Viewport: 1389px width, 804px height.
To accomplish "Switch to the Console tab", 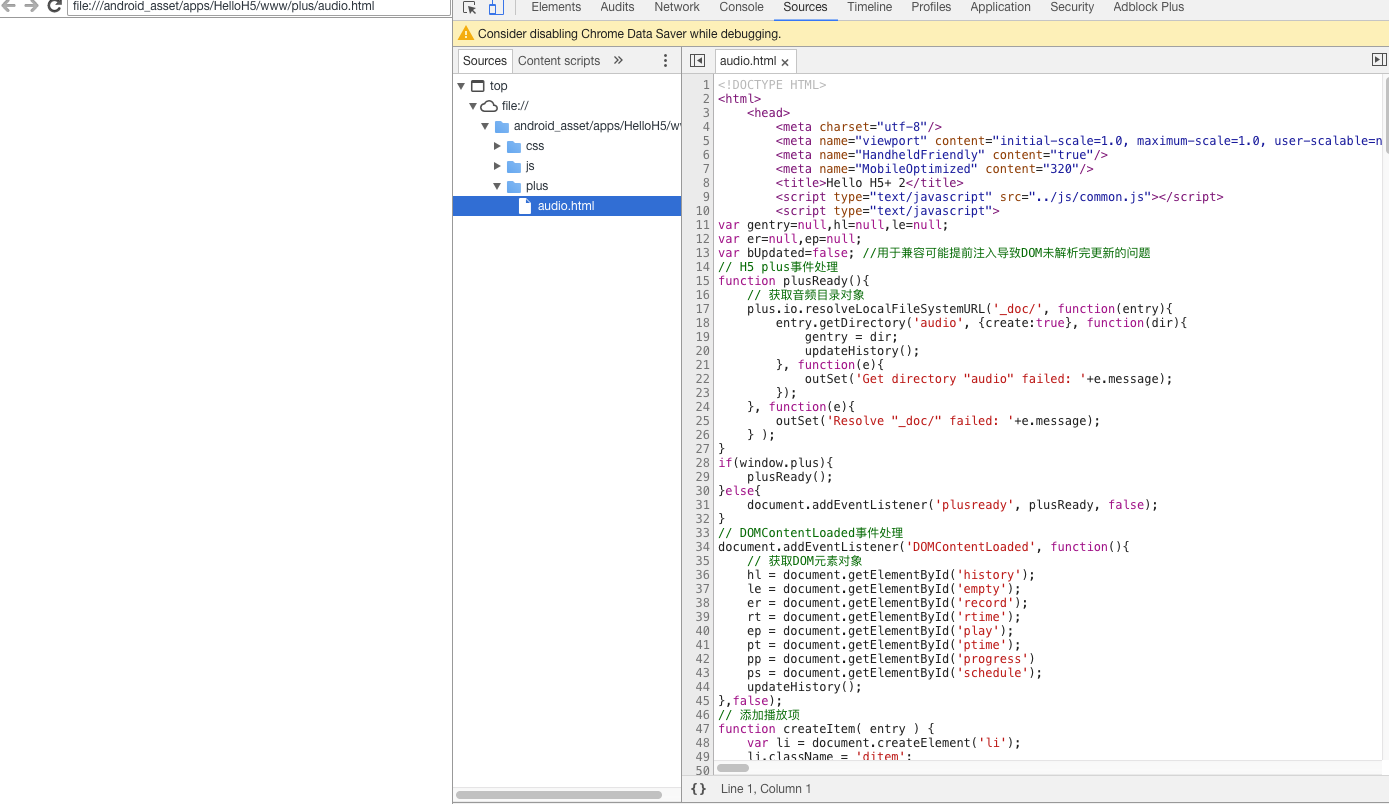I will coord(741,7).
